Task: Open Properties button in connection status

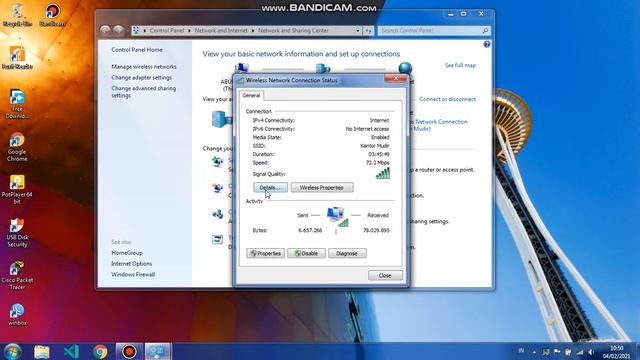Action: point(265,253)
